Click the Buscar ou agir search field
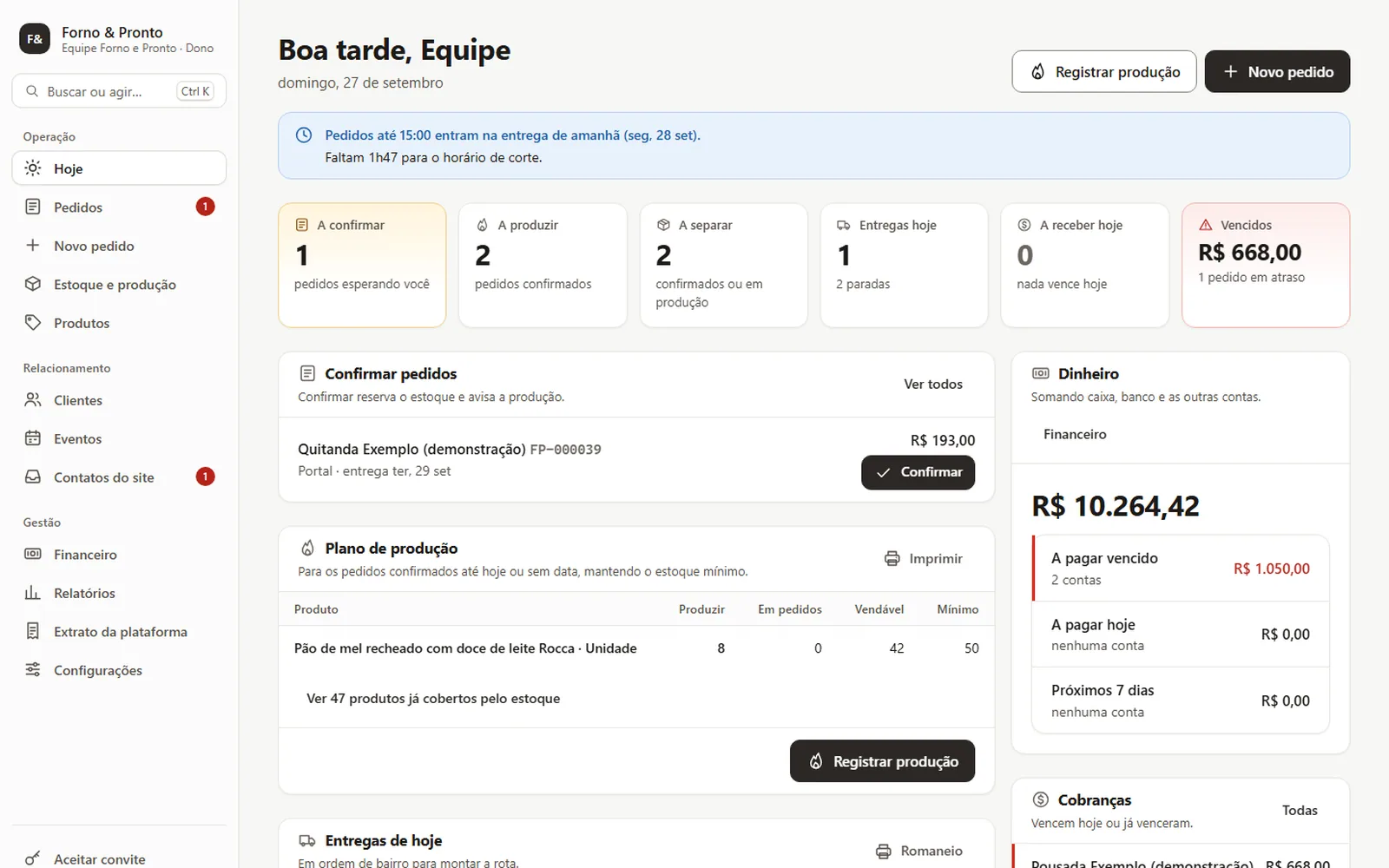Image resolution: width=1389 pixels, height=868 pixels. 119,91
